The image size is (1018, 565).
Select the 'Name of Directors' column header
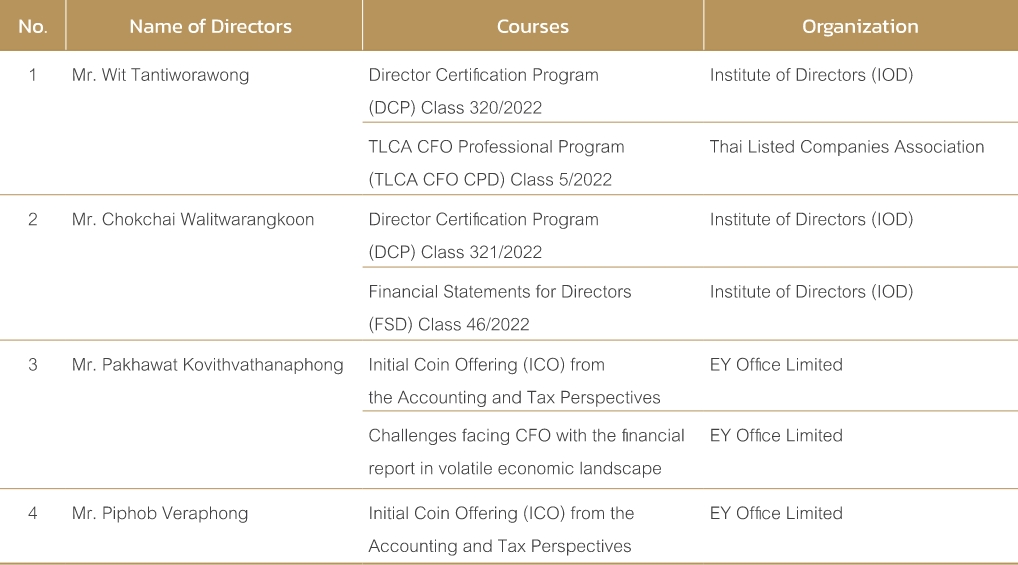click(210, 27)
